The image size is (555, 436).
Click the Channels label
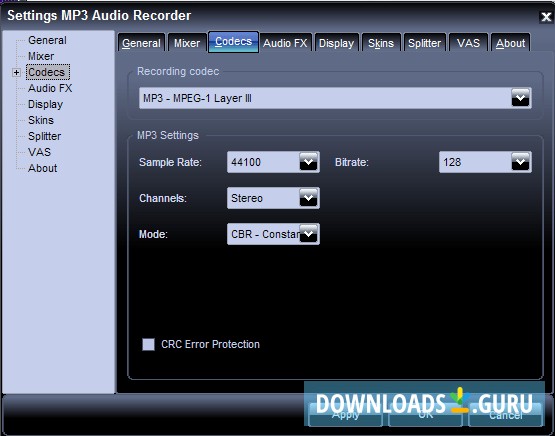pyautogui.click(x=162, y=198)
